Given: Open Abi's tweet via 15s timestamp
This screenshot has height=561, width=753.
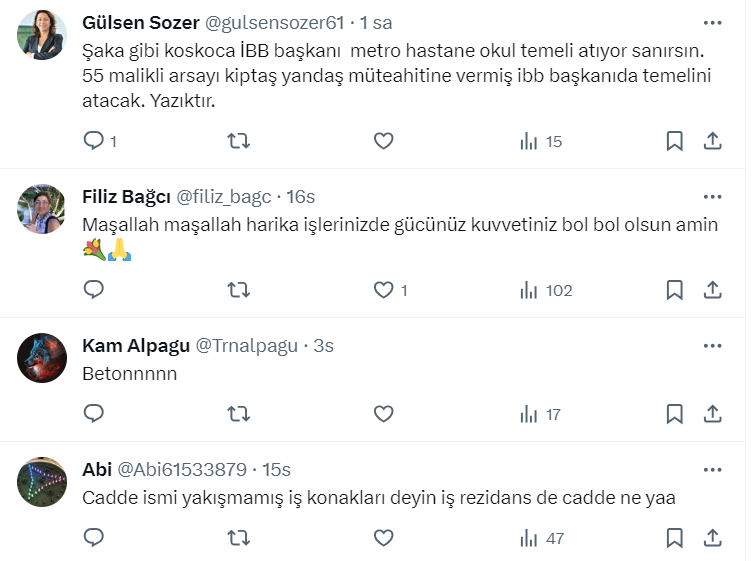Looking at the screenshot, I should click(275, 470).
